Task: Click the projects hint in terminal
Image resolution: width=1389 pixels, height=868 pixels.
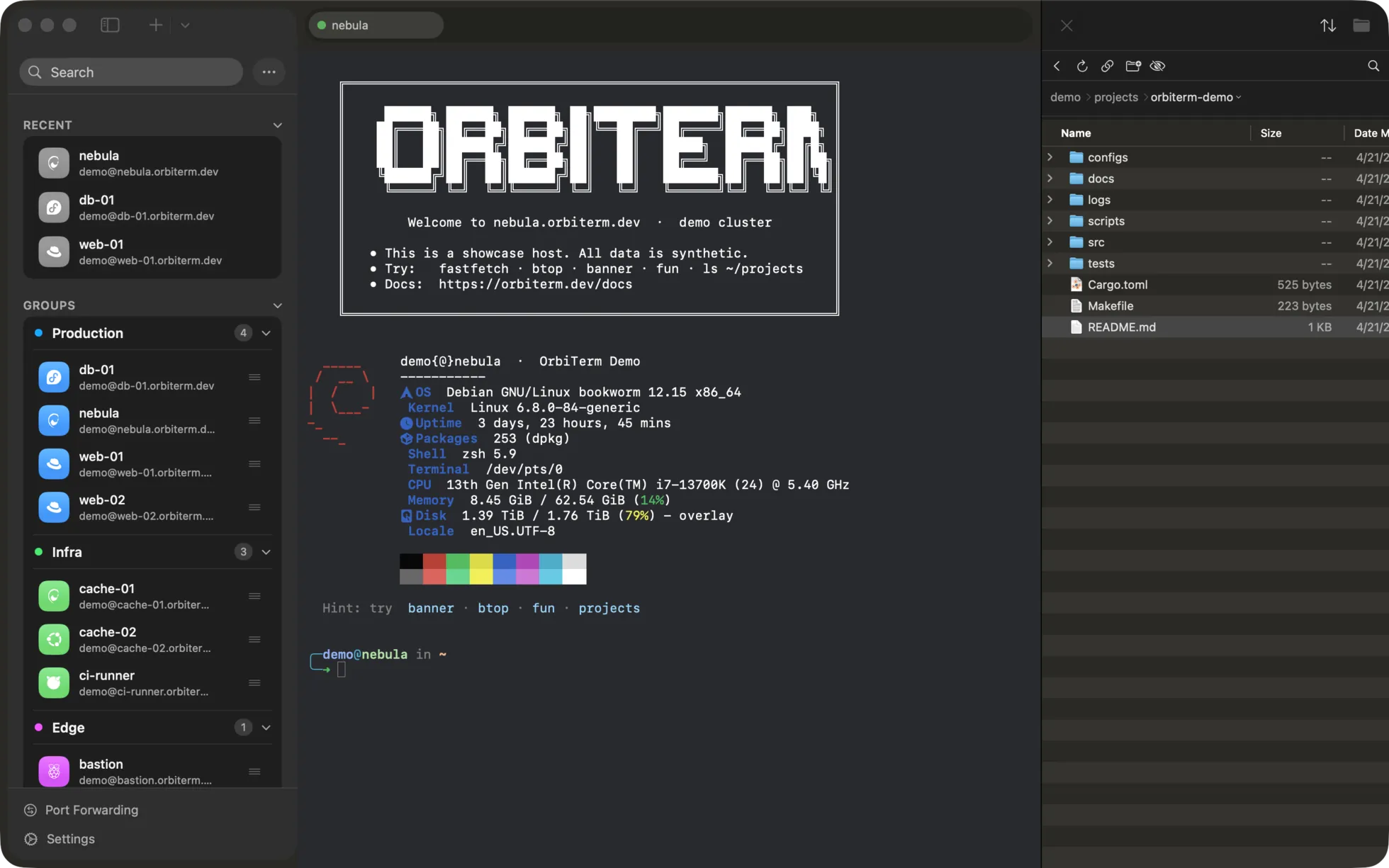Action: coord(609,608)
